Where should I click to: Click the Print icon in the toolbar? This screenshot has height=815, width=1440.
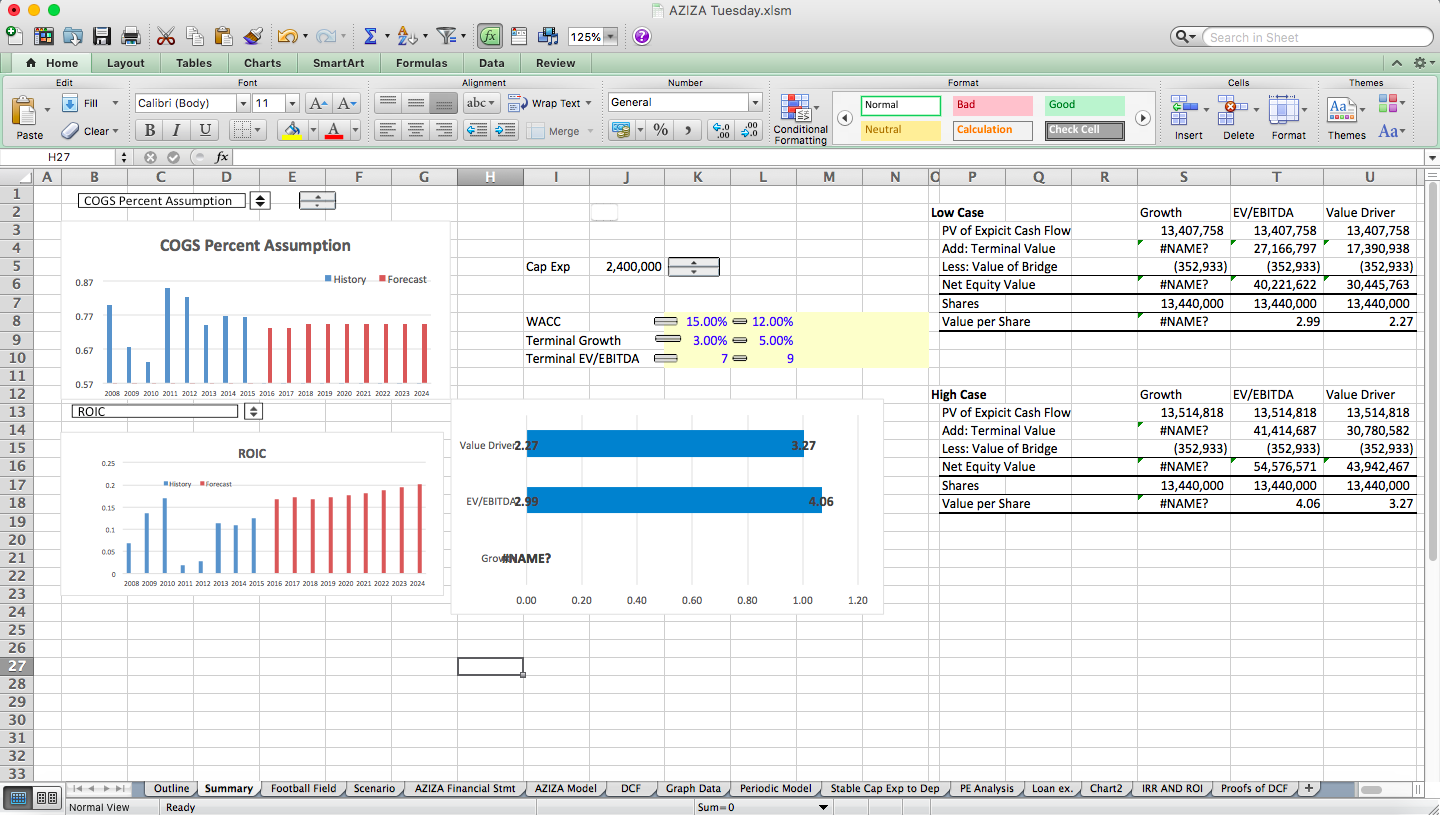click(x=130, y=35)
